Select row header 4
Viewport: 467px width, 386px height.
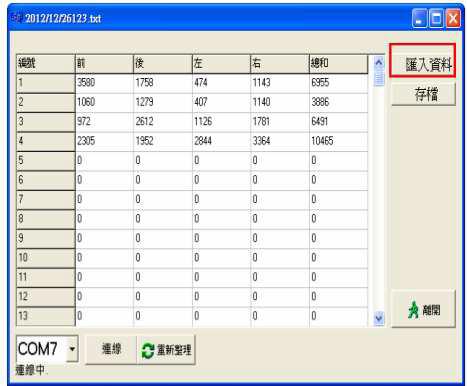coord(46,142)
